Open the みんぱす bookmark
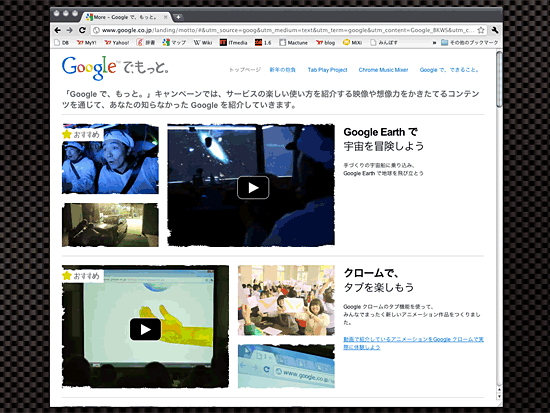 pyautogui.click(x=384, y=42)
